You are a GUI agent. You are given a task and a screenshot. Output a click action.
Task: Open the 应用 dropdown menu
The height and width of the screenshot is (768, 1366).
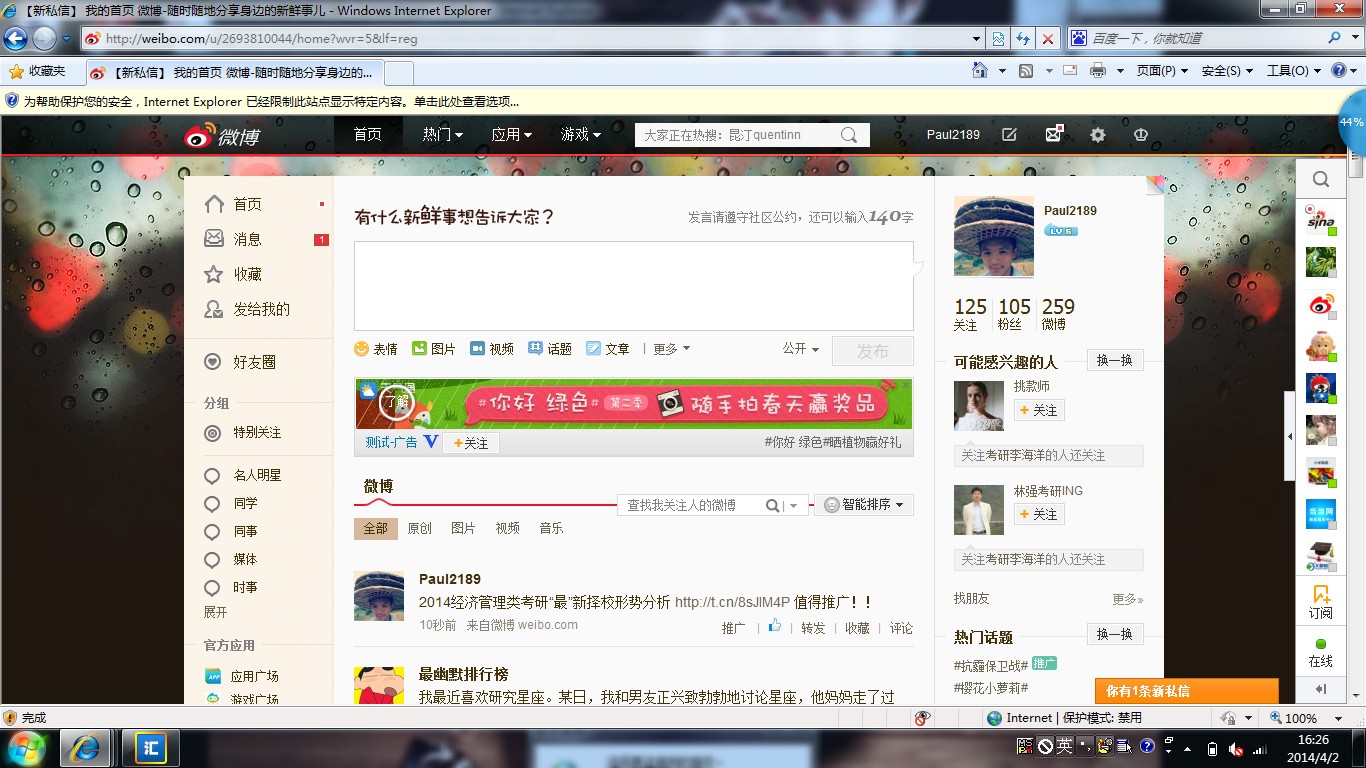pos(512,135)
